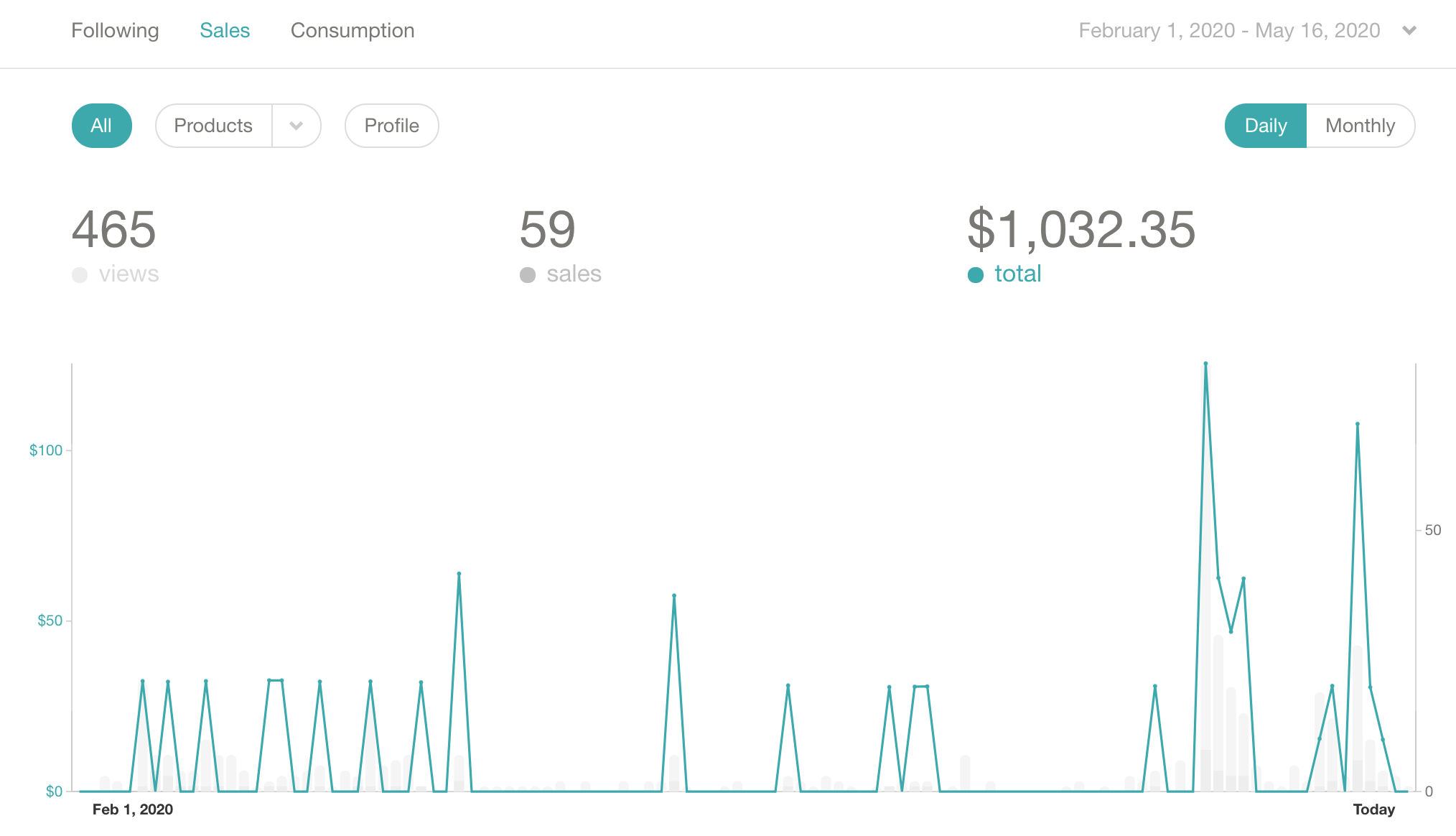This screenshot has width=1456, height=836.
Task: Click the second tallest peak near Today
Action: click(x=1357, y=424)
